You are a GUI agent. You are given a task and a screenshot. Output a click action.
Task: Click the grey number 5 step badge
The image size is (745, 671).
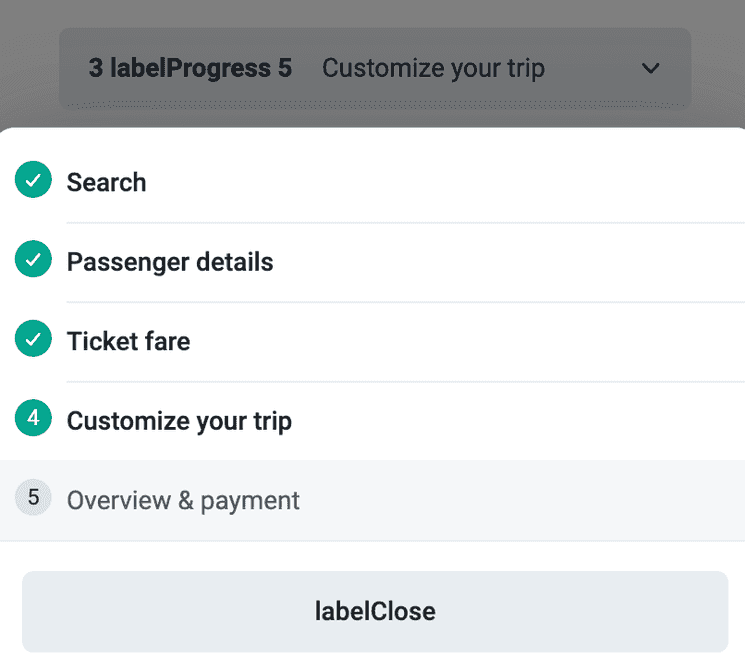coord(33,498)
